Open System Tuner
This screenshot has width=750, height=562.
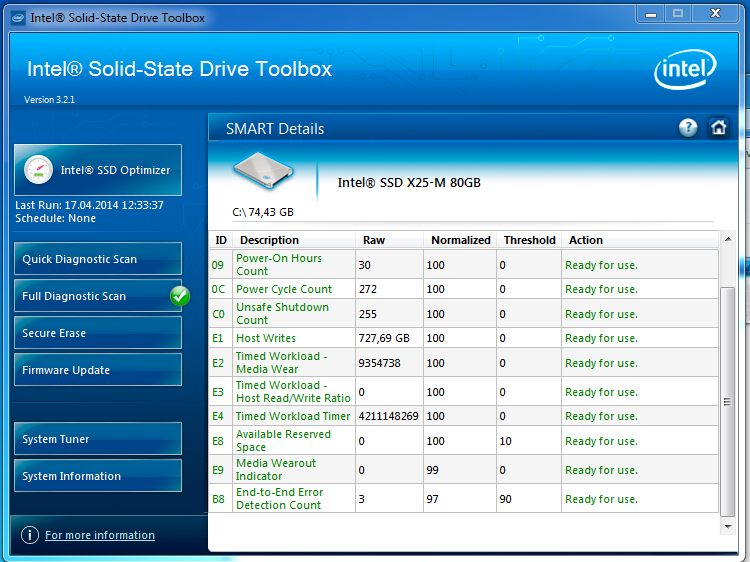(98, 439)
